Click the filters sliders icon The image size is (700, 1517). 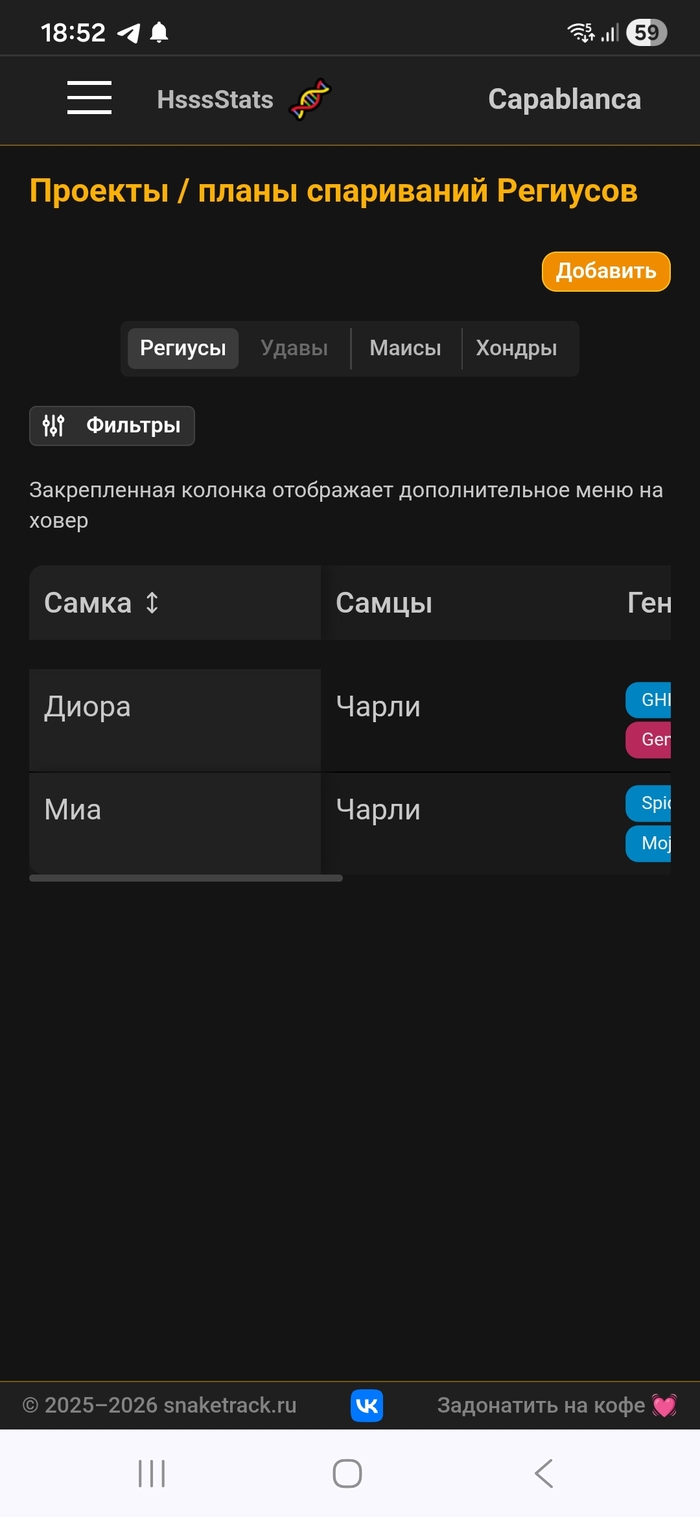[x=54, y=426]
